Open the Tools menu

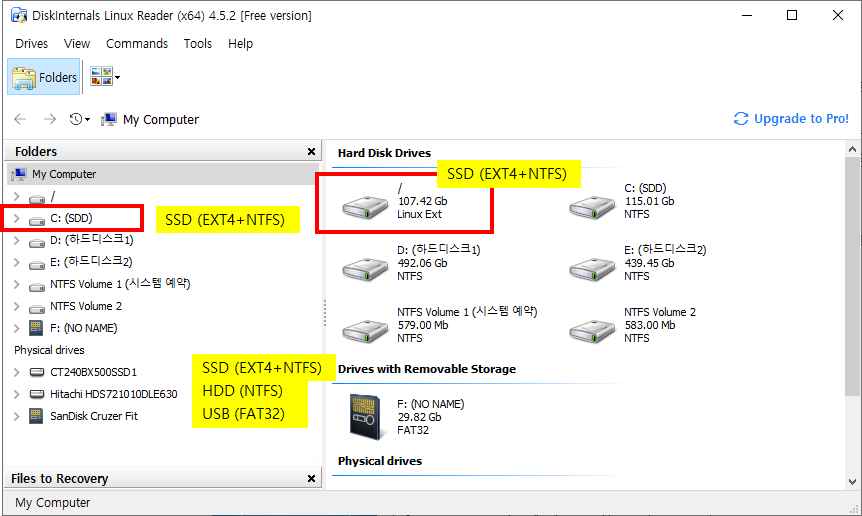coord(197,43)
